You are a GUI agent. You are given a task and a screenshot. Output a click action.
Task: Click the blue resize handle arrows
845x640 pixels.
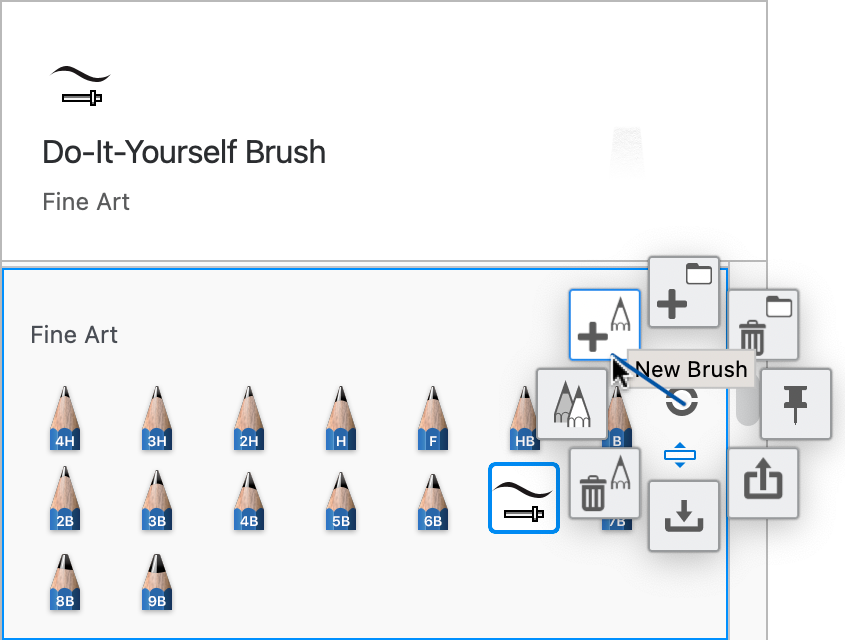click(680, 455)
